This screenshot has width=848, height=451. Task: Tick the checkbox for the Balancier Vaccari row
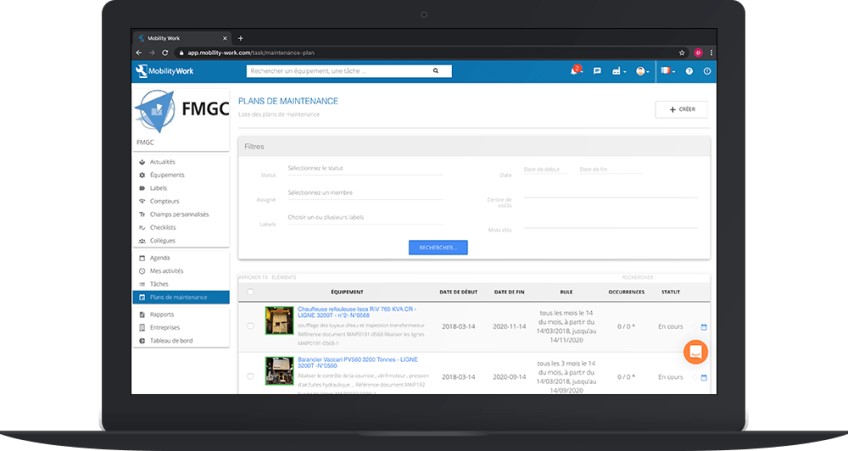click(250, 376)
